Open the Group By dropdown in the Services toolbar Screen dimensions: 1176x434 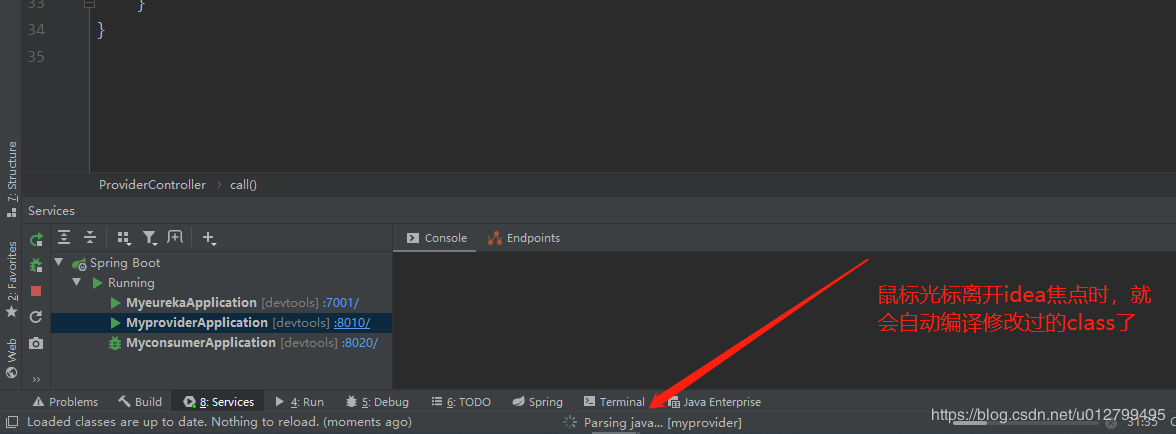coord(124,238)
